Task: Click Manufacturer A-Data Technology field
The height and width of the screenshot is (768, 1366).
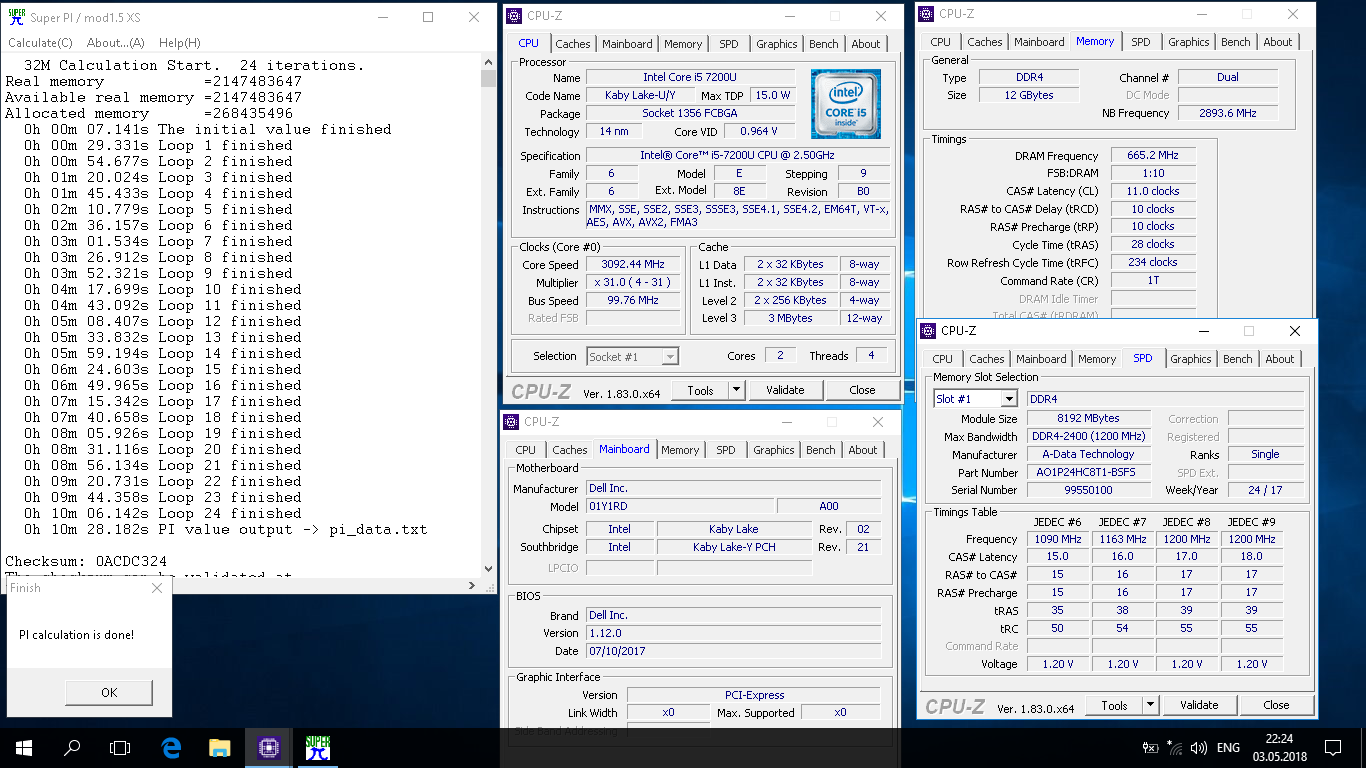Action: pos(1088,454)
